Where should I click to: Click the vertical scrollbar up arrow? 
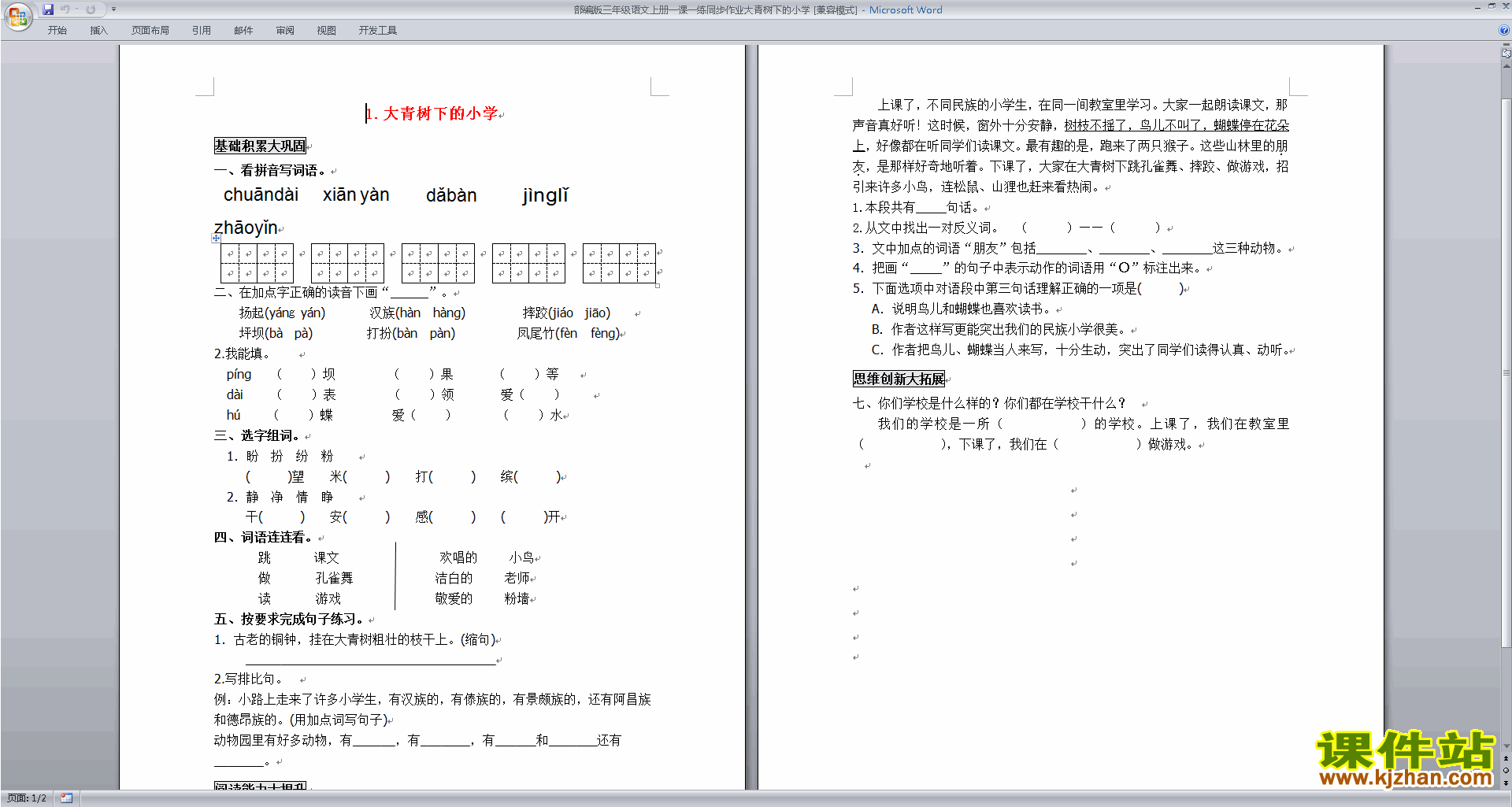[x=1506, y=66]
